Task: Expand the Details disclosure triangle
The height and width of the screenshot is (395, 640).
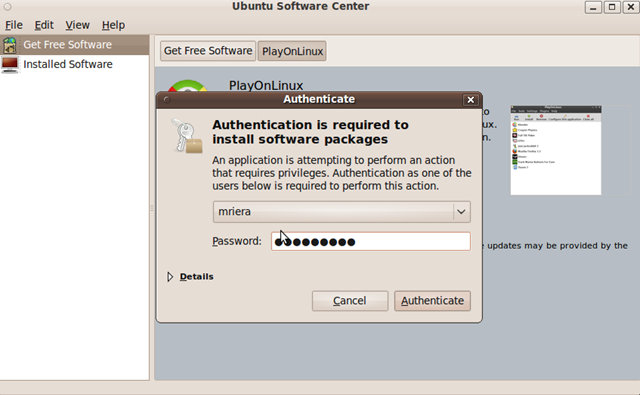Action: coord(170,277)
